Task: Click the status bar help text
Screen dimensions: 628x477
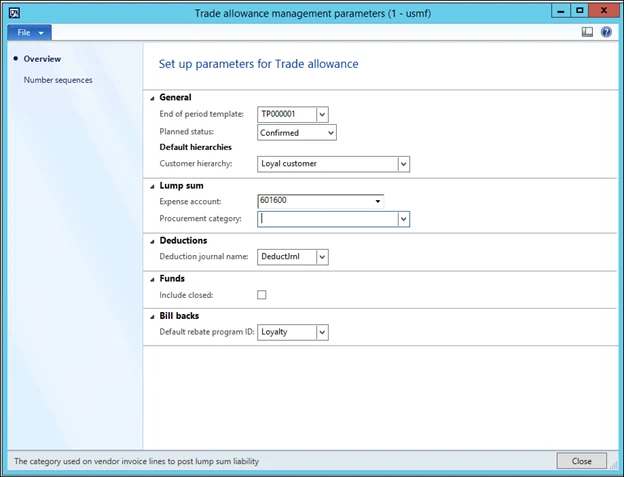Action: 137,461
